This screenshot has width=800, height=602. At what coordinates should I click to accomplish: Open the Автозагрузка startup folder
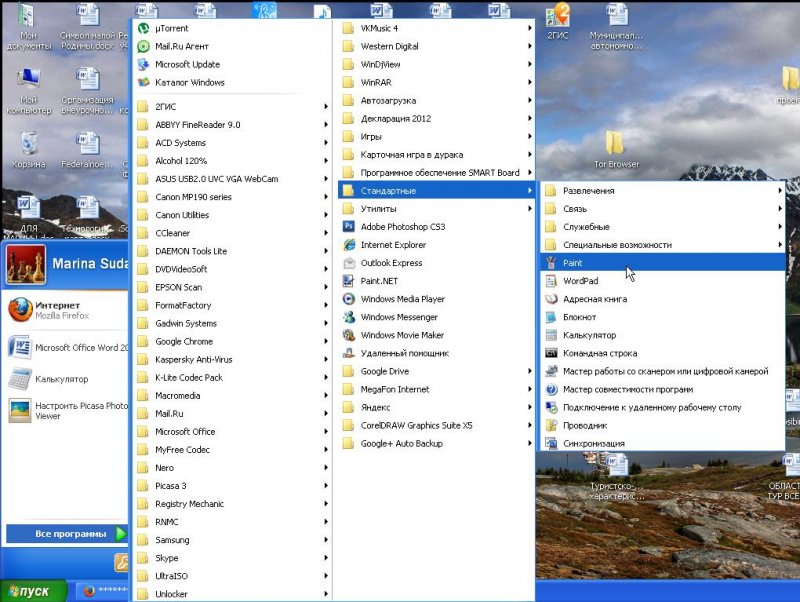click(436, 101)
